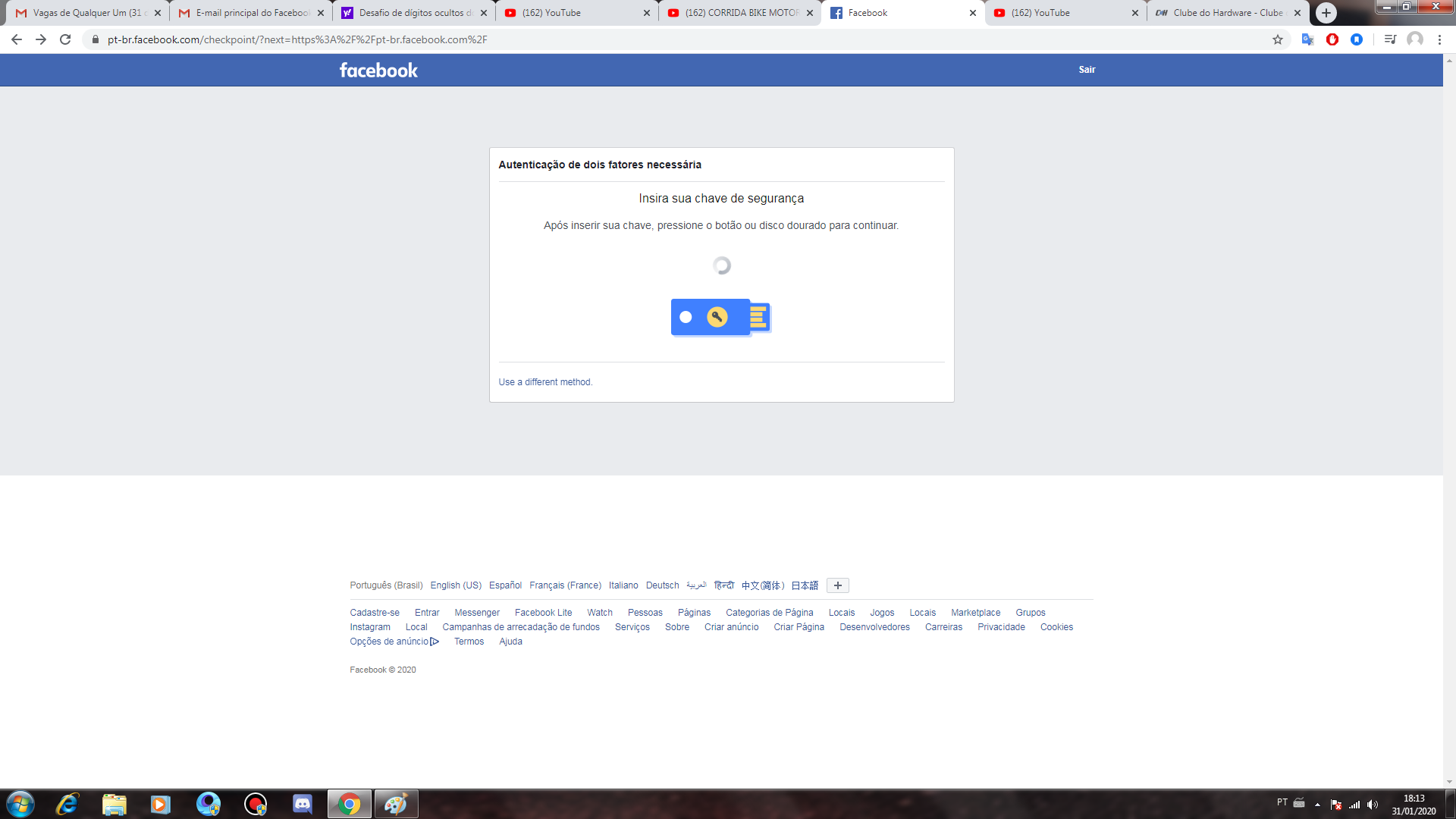
Task: Open the Facebook Lite footer link
Action: tap(543, 613)
